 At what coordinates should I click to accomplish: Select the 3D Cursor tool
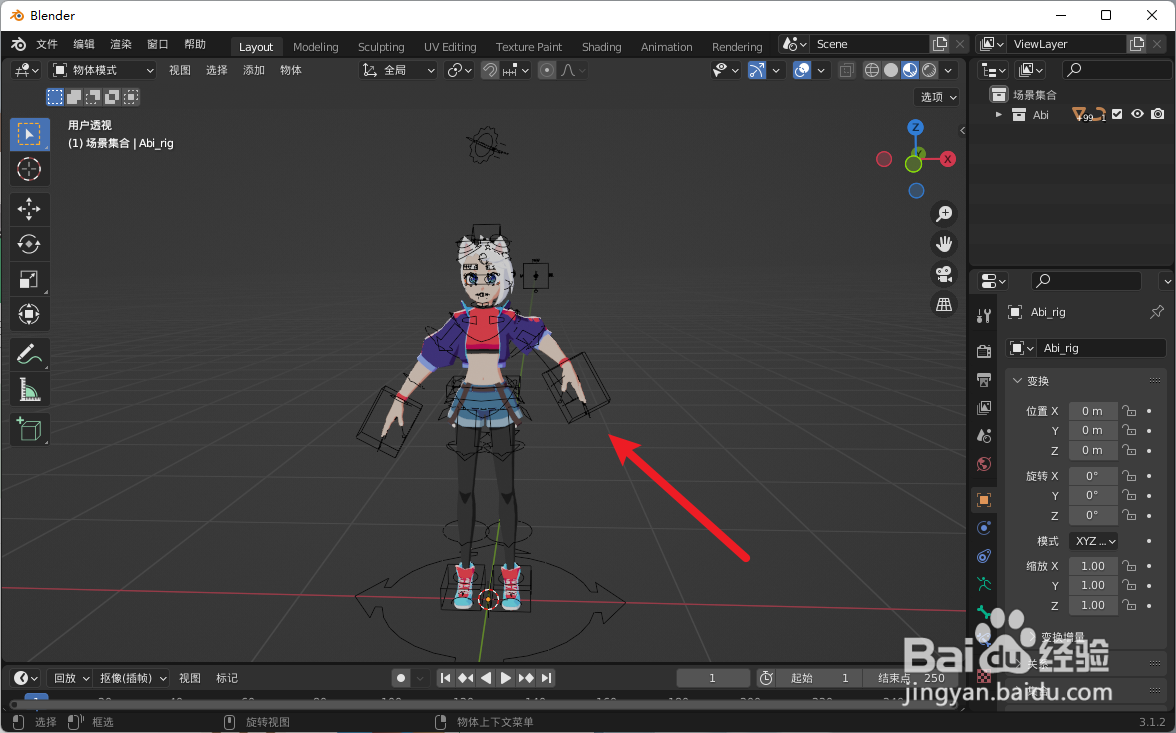coord(29,170)
